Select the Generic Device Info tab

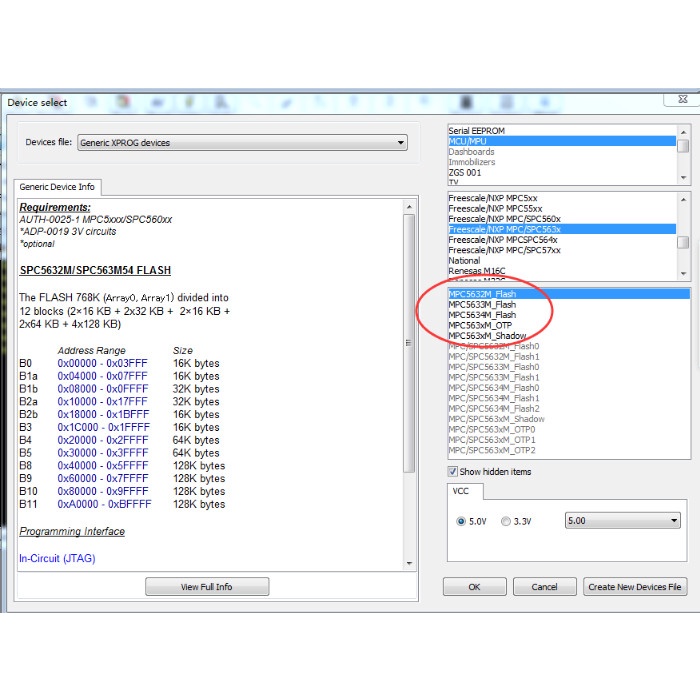[58, 187]
